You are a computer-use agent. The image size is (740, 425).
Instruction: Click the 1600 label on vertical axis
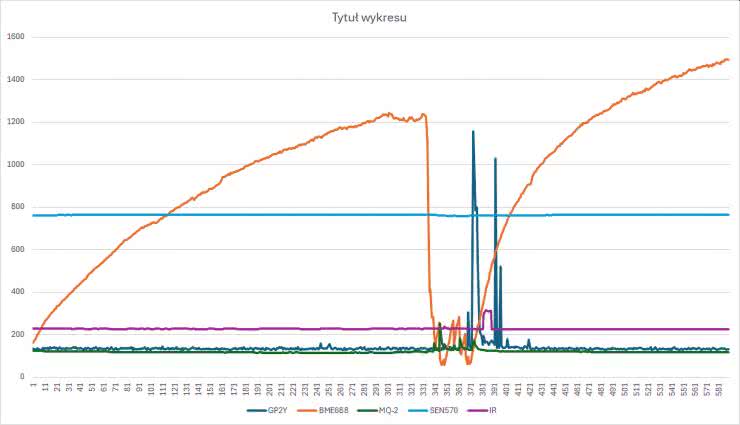point(15,37)
